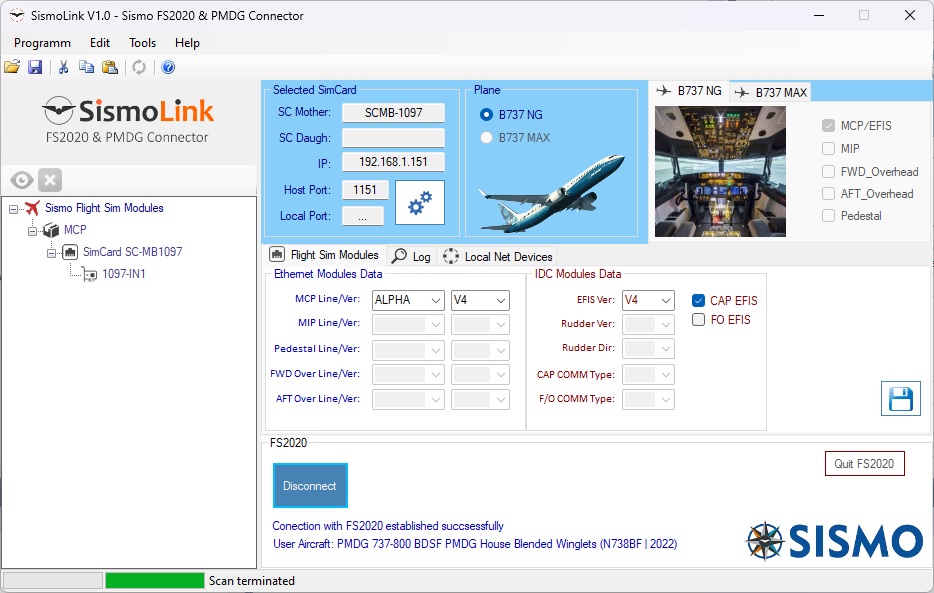The height and width of the screenshot is (593, 934).
Task: Click the SismoLink bird logo
Action: click(x=58, y=110)
